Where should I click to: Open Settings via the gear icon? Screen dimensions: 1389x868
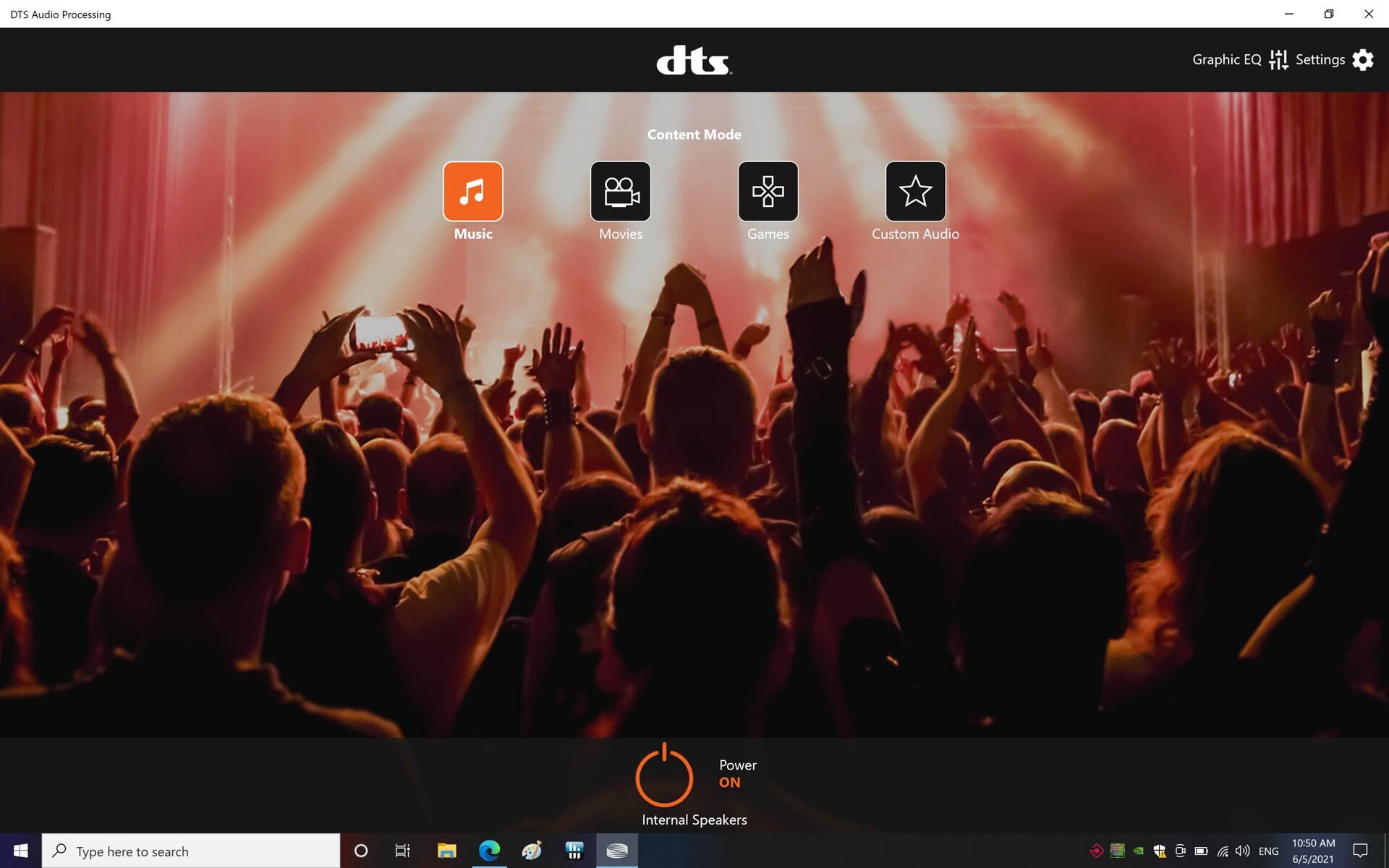pos(1363,60)
